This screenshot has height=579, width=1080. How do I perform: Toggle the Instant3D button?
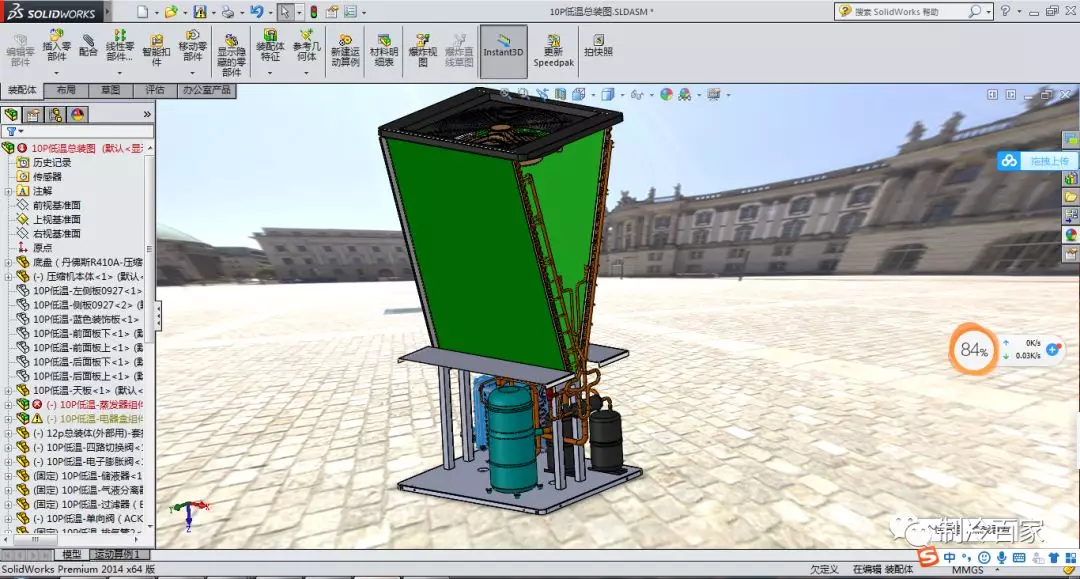[x=503, y=51]
